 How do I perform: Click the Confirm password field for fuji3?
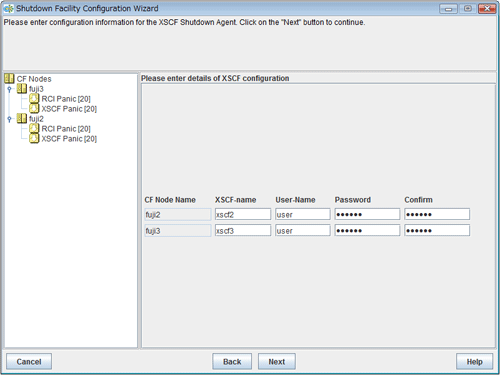click(x=437, y=230)
